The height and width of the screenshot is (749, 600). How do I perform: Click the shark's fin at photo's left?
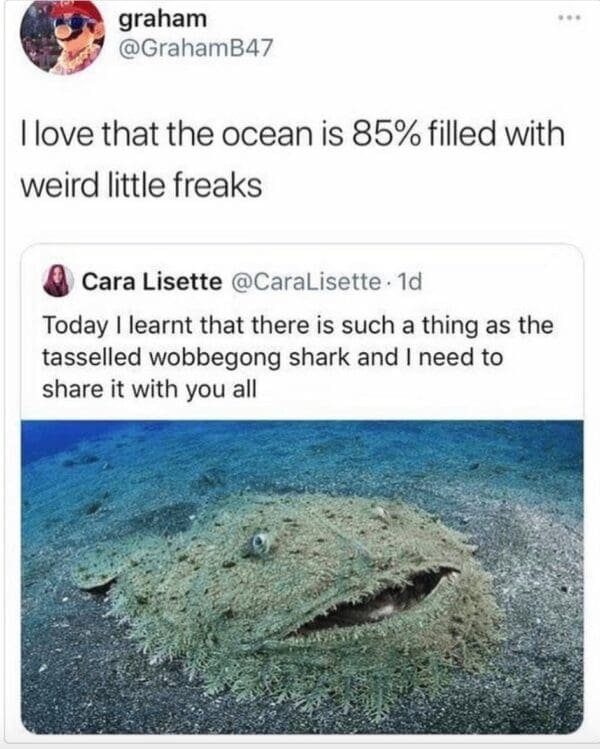pos(96,576)
